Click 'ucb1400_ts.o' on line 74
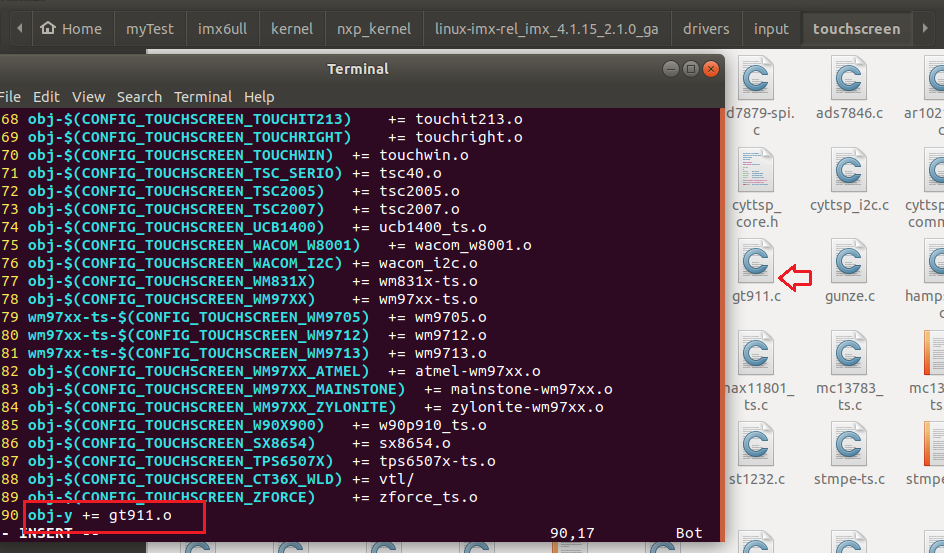Viewport: 944px width, 553px height. 433,227
